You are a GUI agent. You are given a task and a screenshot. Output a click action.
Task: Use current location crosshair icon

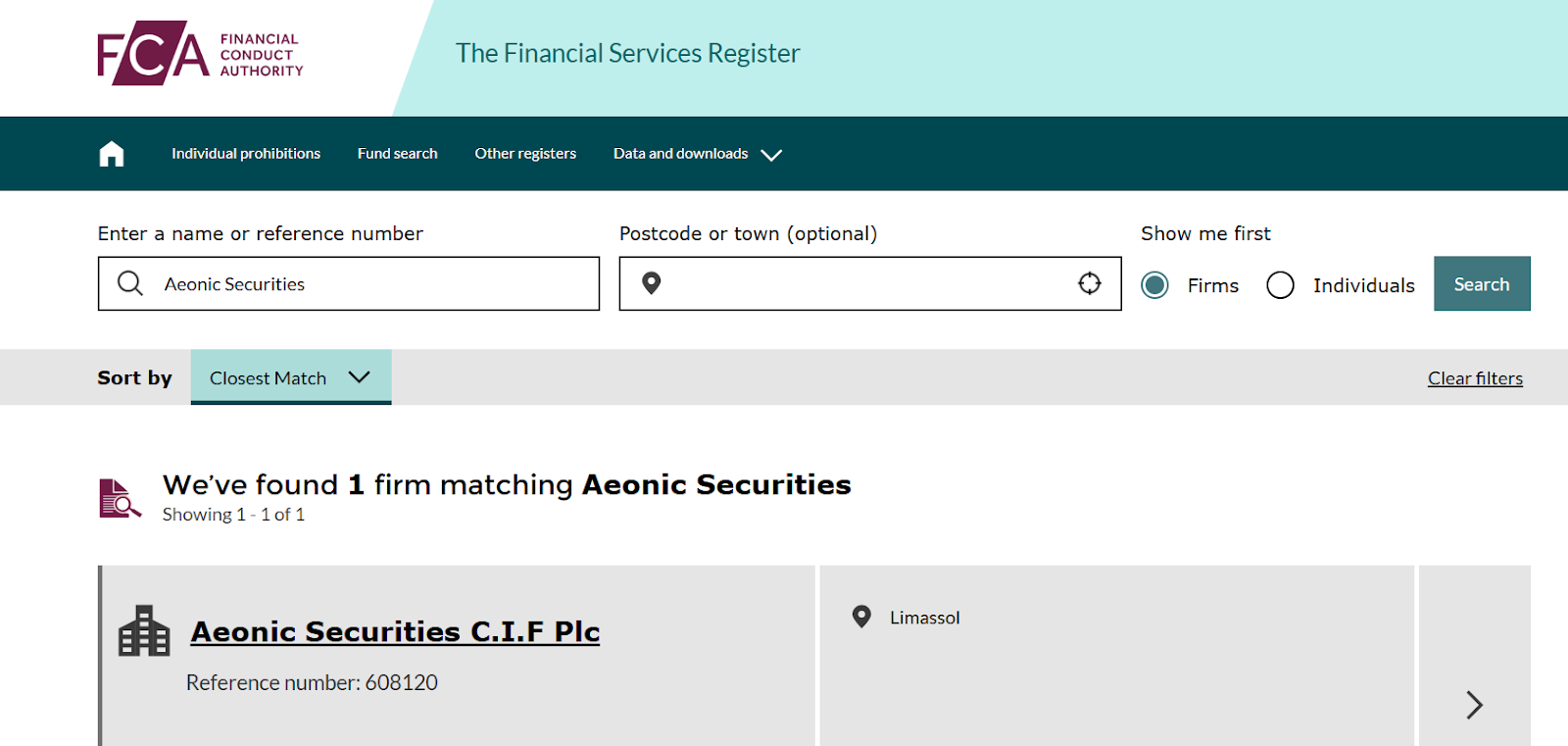coord(1090,284)
